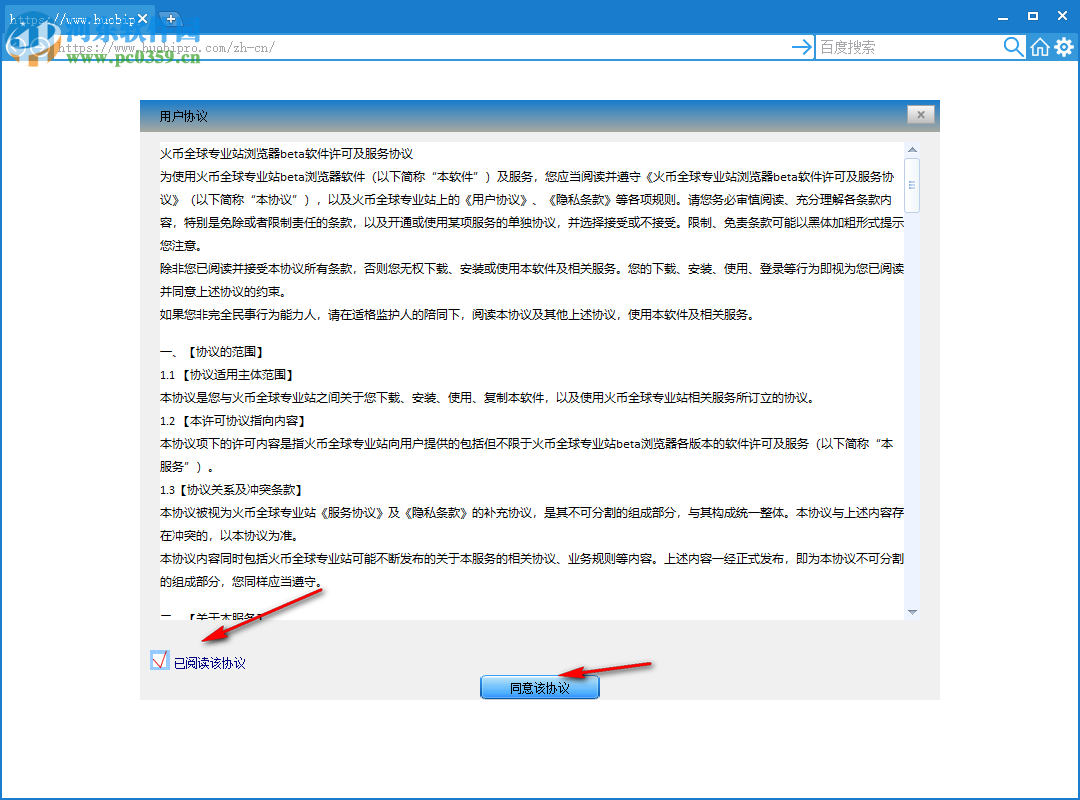Click the blue go arrow beside address bar
Viewport: 1080px width, 800px height.
click(802, 46)
